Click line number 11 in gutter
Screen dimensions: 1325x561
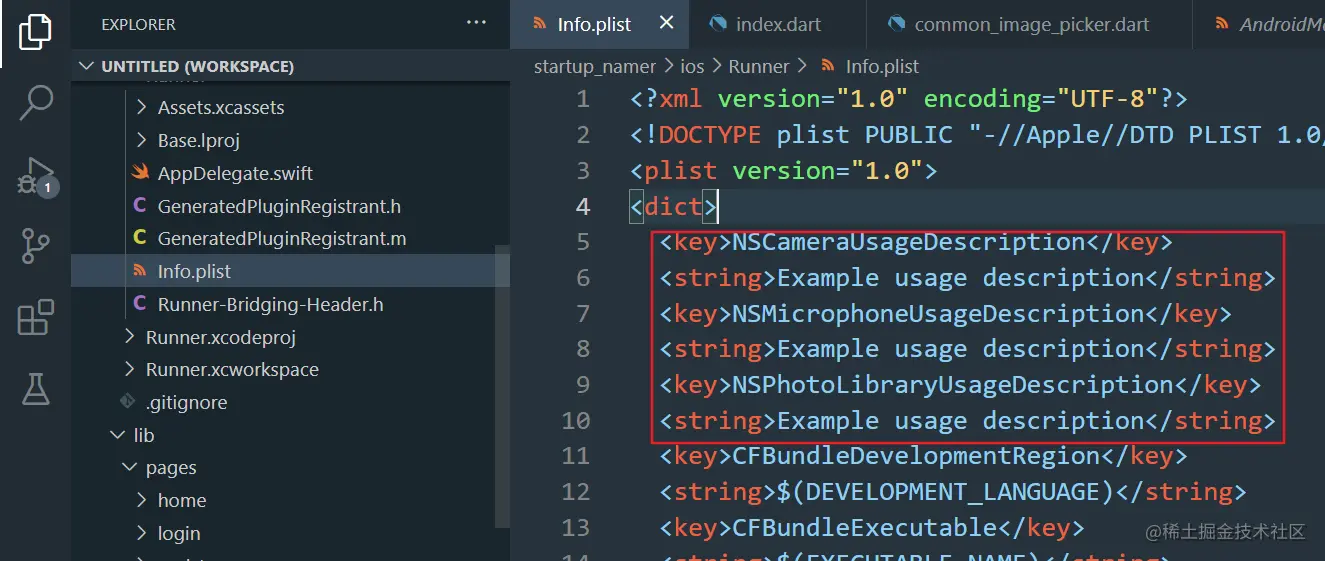(x=576, y=456)
